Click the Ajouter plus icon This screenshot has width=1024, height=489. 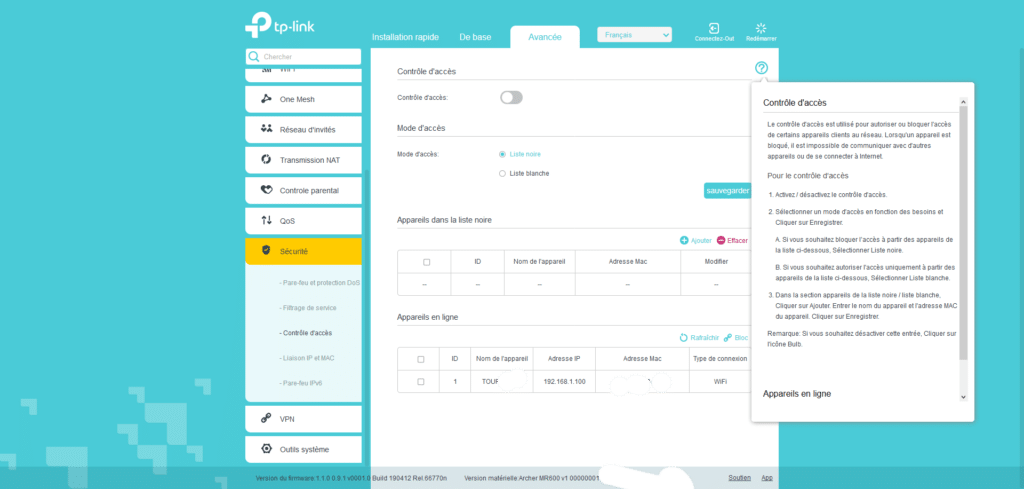(x=684, y=240)
